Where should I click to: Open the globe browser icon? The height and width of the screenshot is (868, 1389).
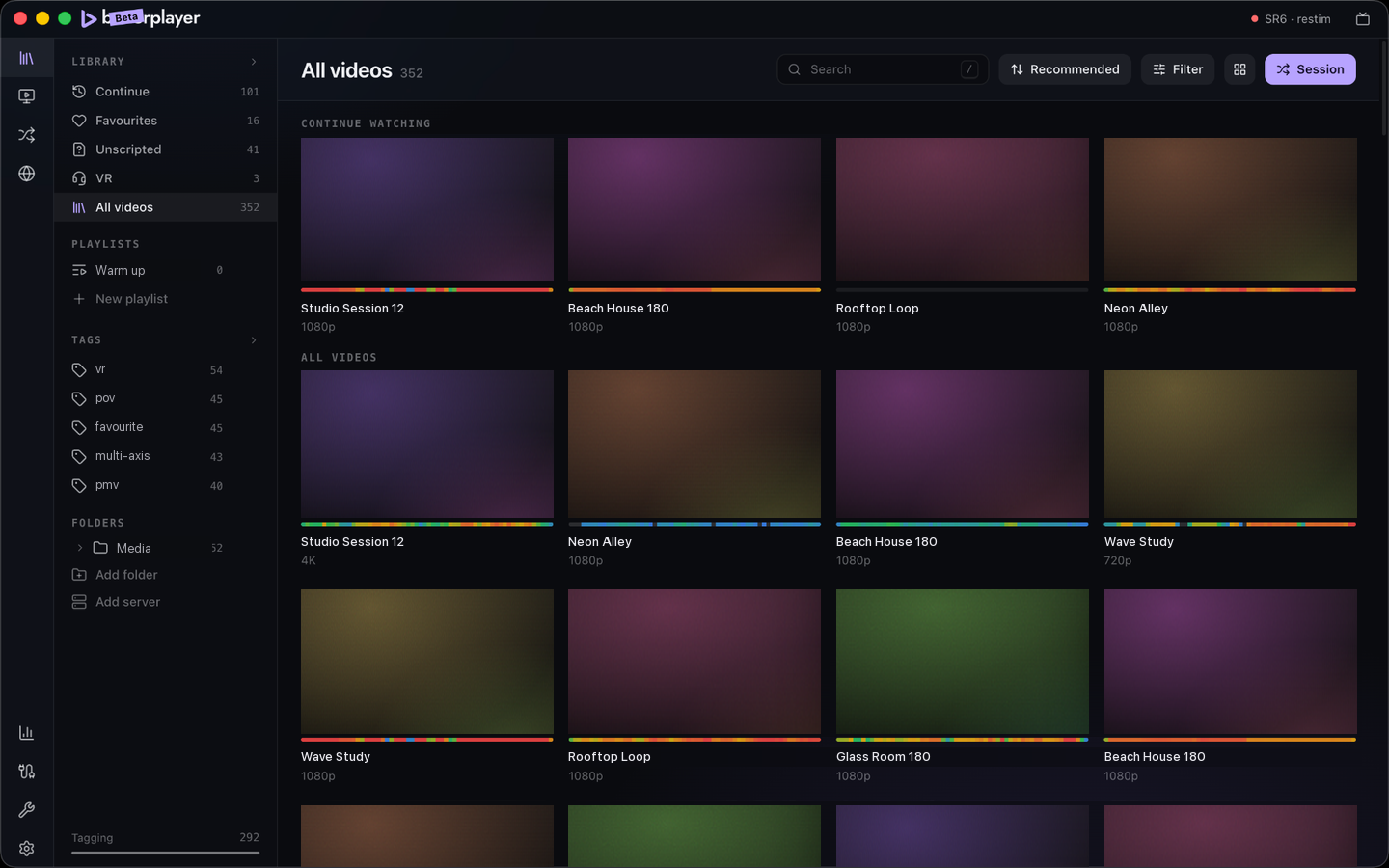pos(26,174)
